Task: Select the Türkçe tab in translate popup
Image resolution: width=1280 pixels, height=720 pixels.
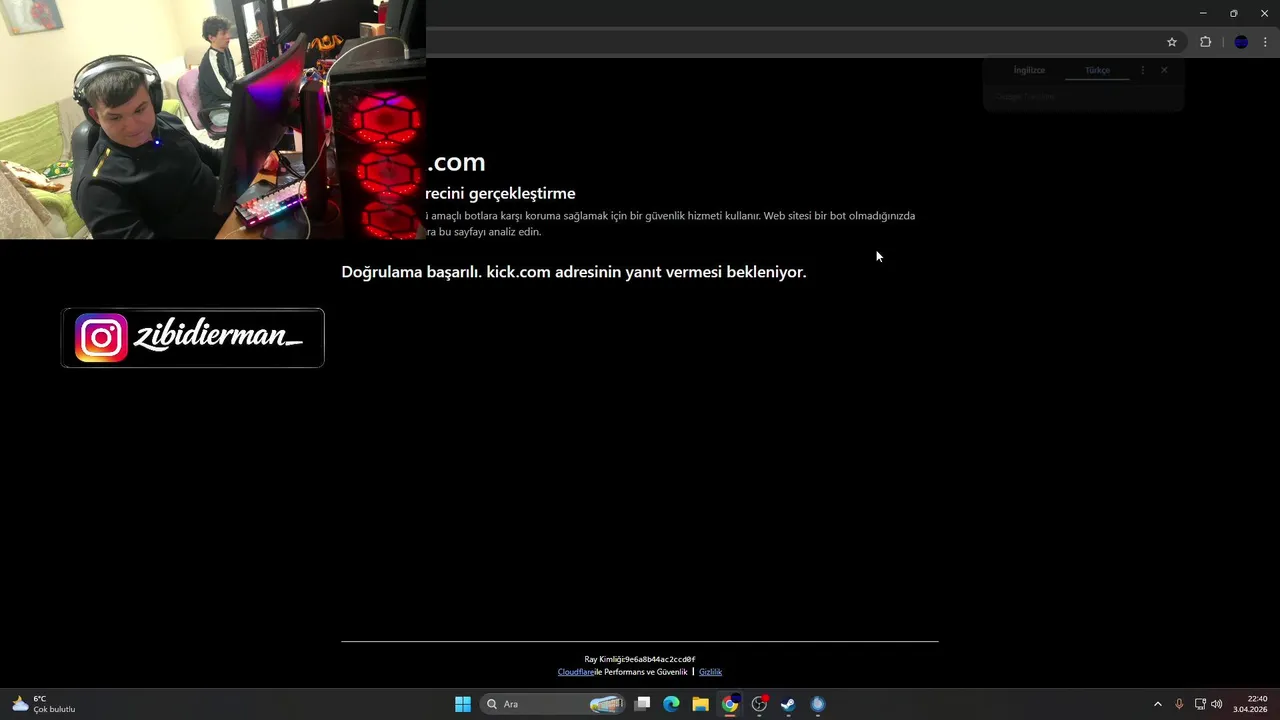Action: pos(1097,70)
